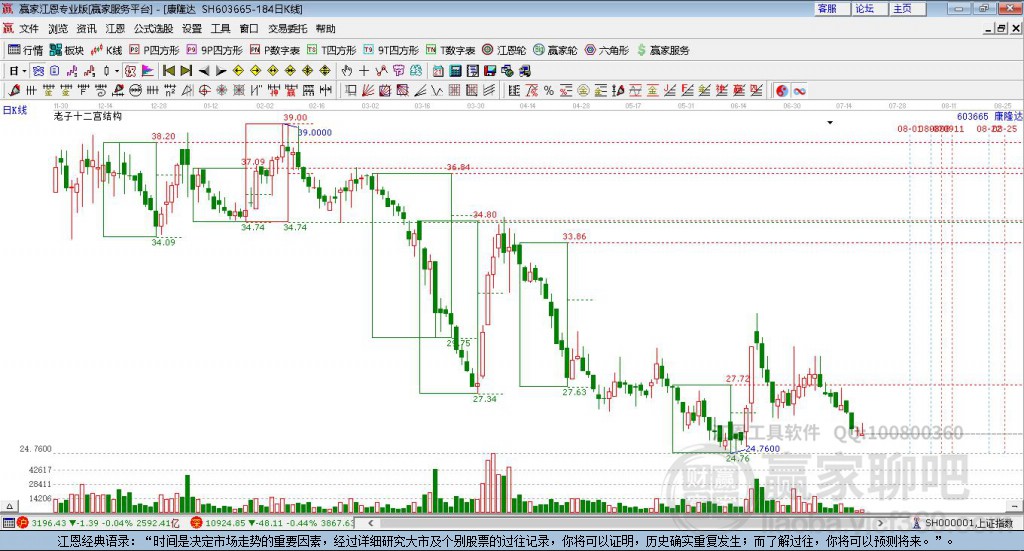Click the horizontal scrollbar right arrow
This screenshot has height=551, width=1024.
point(880,523)
